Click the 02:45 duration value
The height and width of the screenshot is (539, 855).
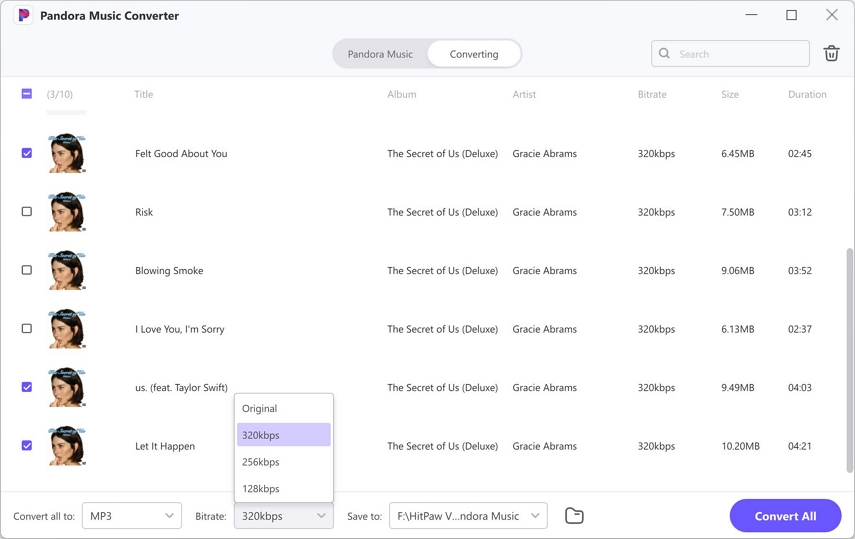[x=800, y=153]
